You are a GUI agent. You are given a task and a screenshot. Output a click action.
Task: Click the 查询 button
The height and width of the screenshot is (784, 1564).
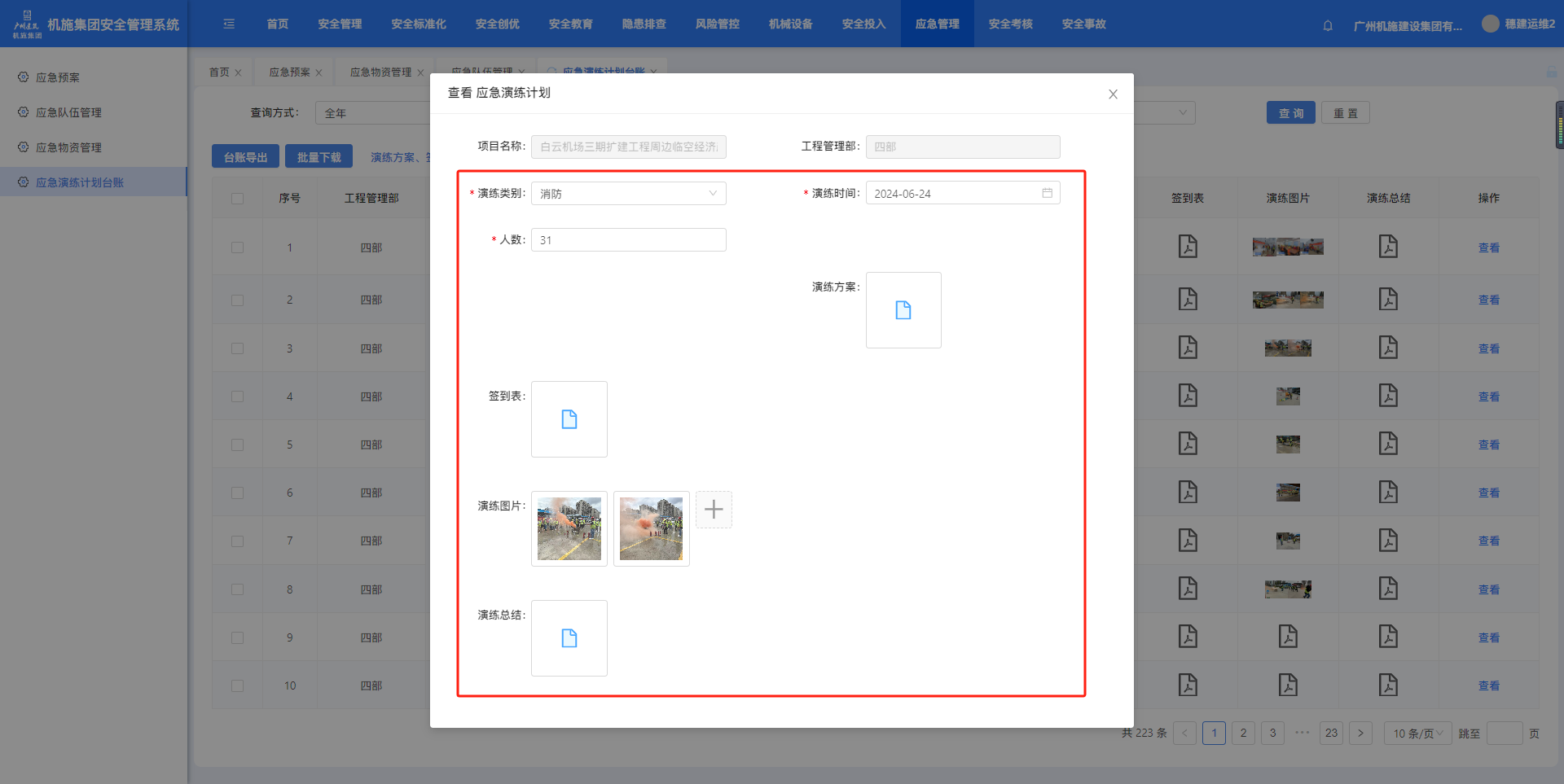click(1290, 113)
